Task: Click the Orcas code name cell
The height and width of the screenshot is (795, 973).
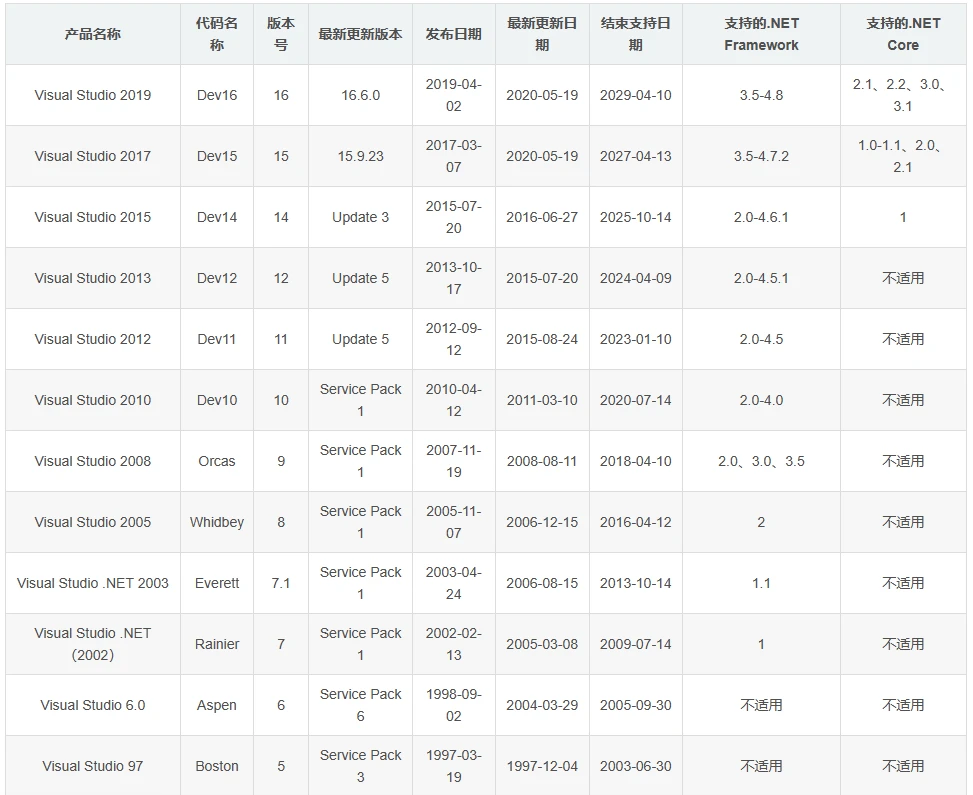Action: tap(217, 461)
